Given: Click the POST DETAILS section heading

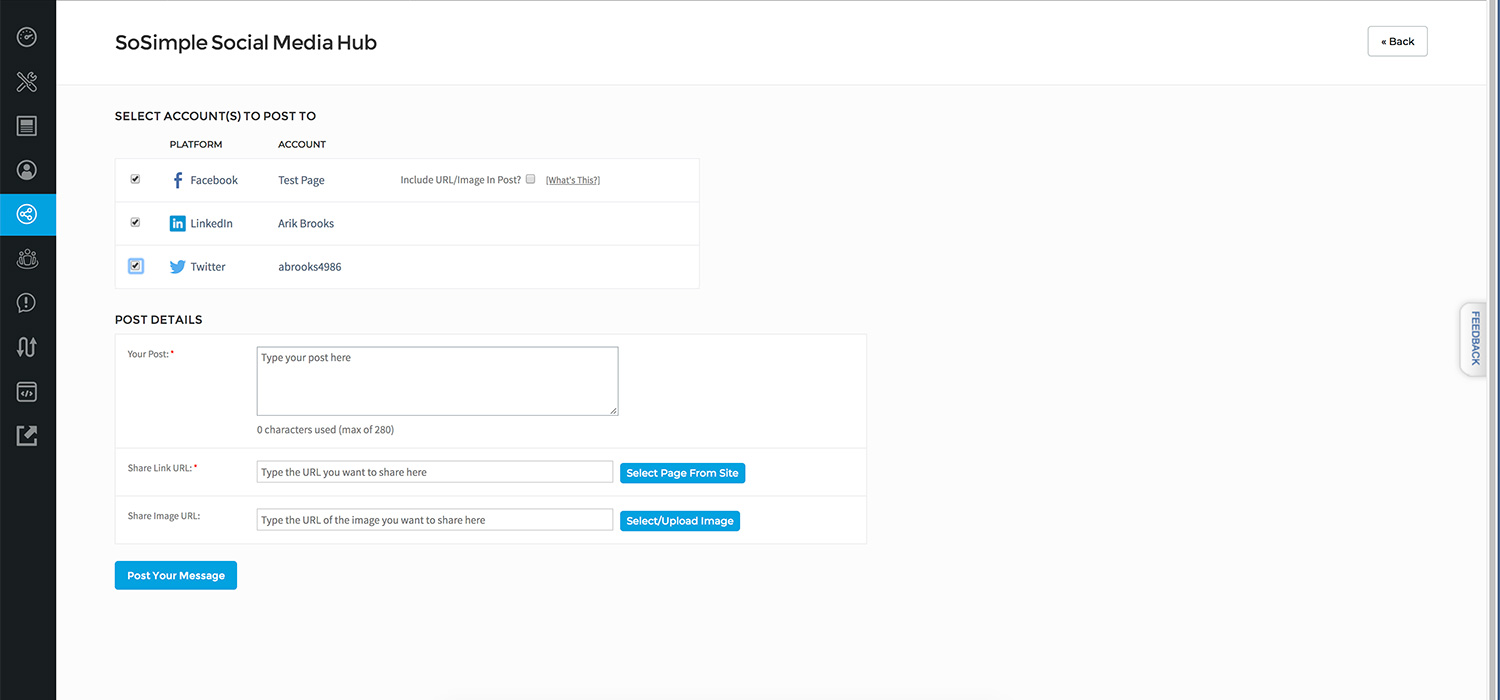Looking at the screenshot, I should click(159, 320).
